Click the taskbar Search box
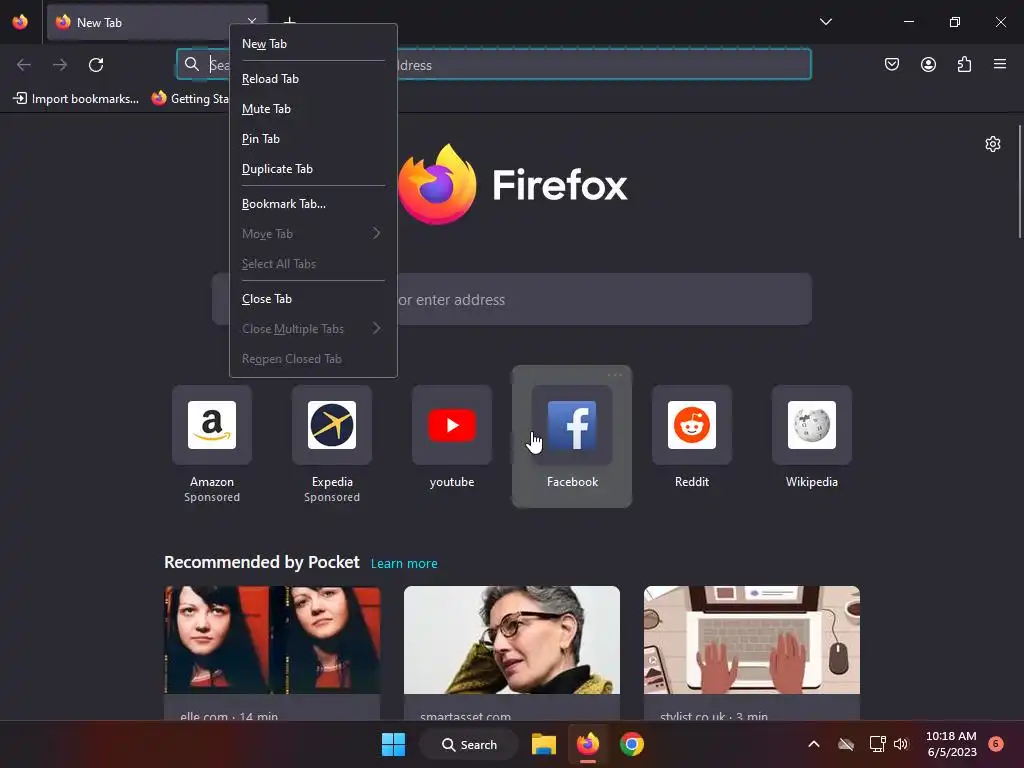 [x=469, y=744]
